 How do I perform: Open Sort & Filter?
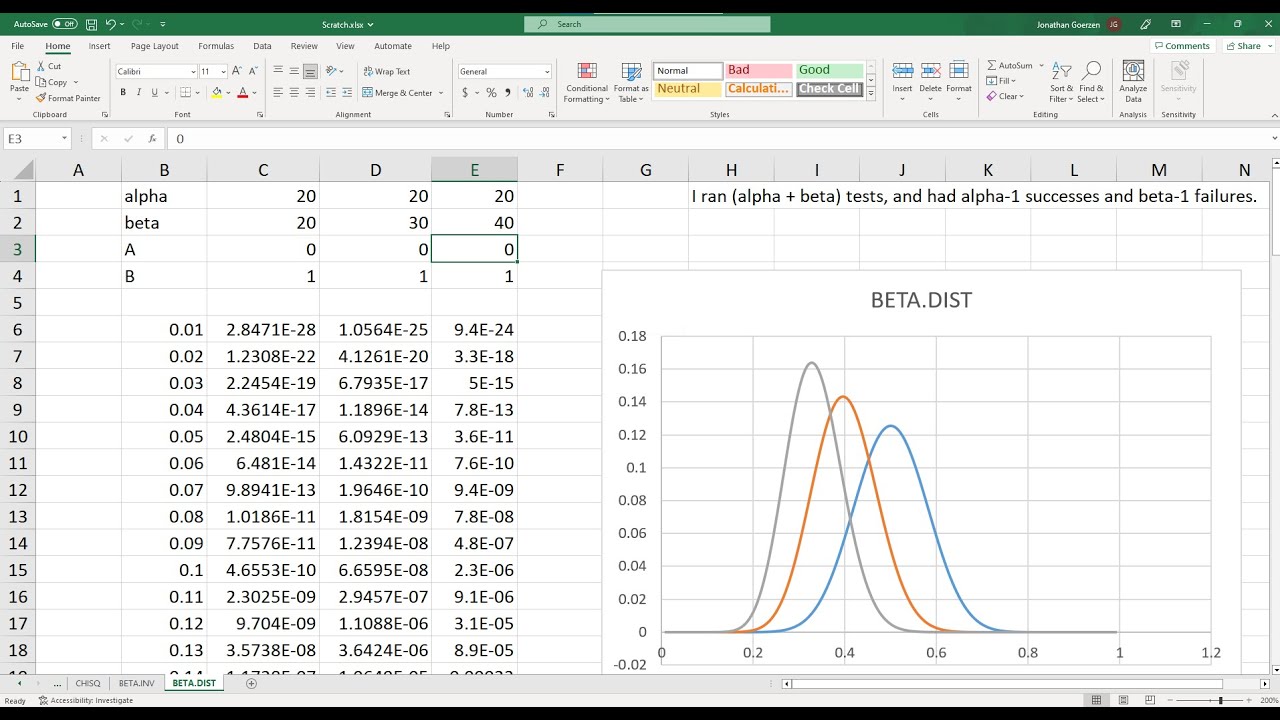[1062, 83]
